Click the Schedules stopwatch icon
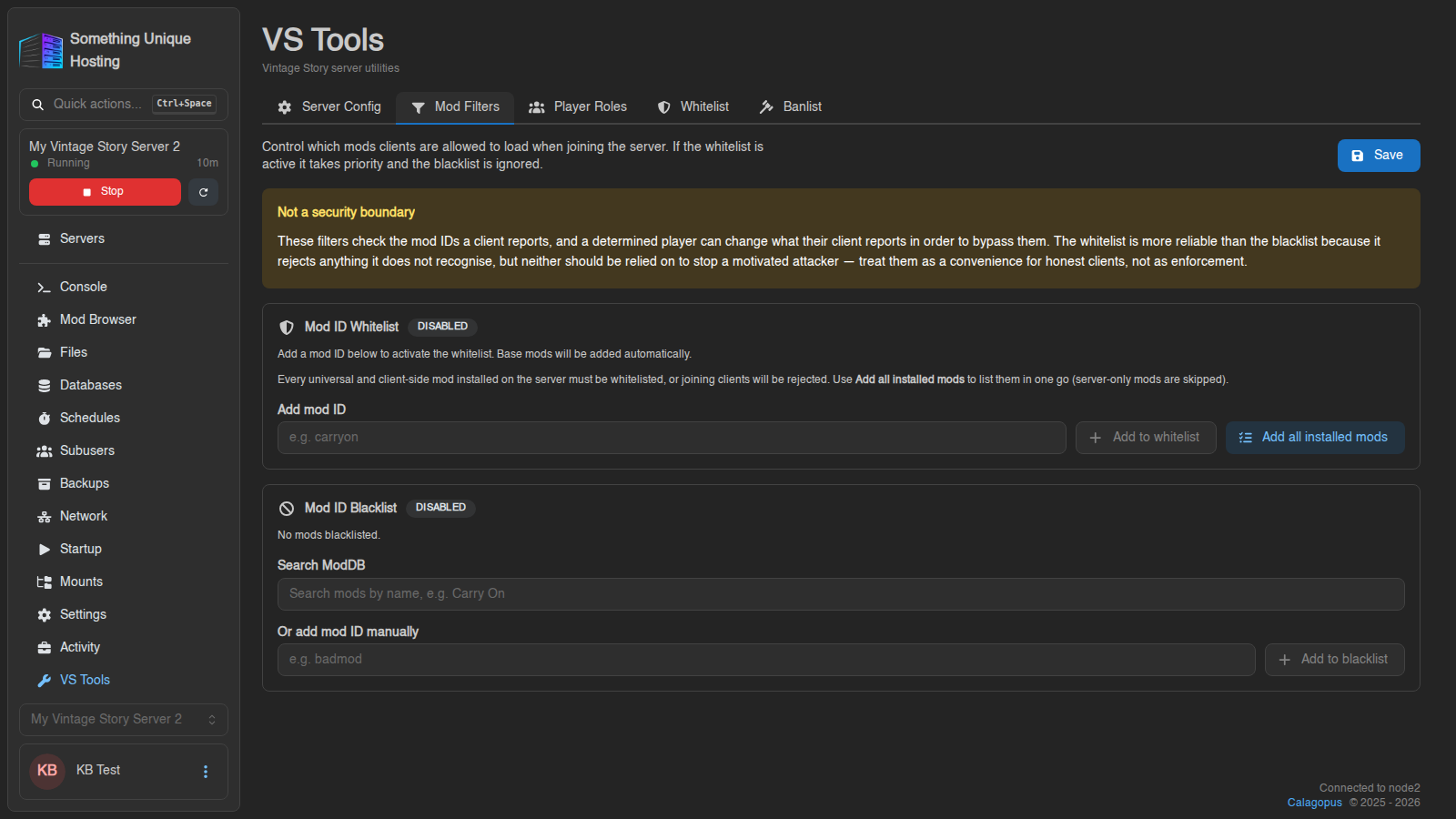1456x819 pixels. click(44, 419)
